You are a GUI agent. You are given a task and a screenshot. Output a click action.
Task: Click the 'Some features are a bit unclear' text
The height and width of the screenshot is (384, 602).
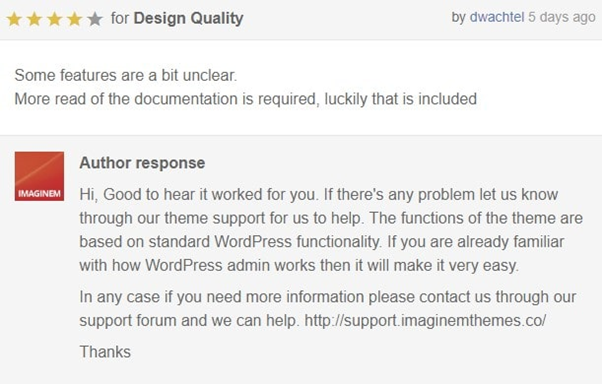(x=126, y=75)
